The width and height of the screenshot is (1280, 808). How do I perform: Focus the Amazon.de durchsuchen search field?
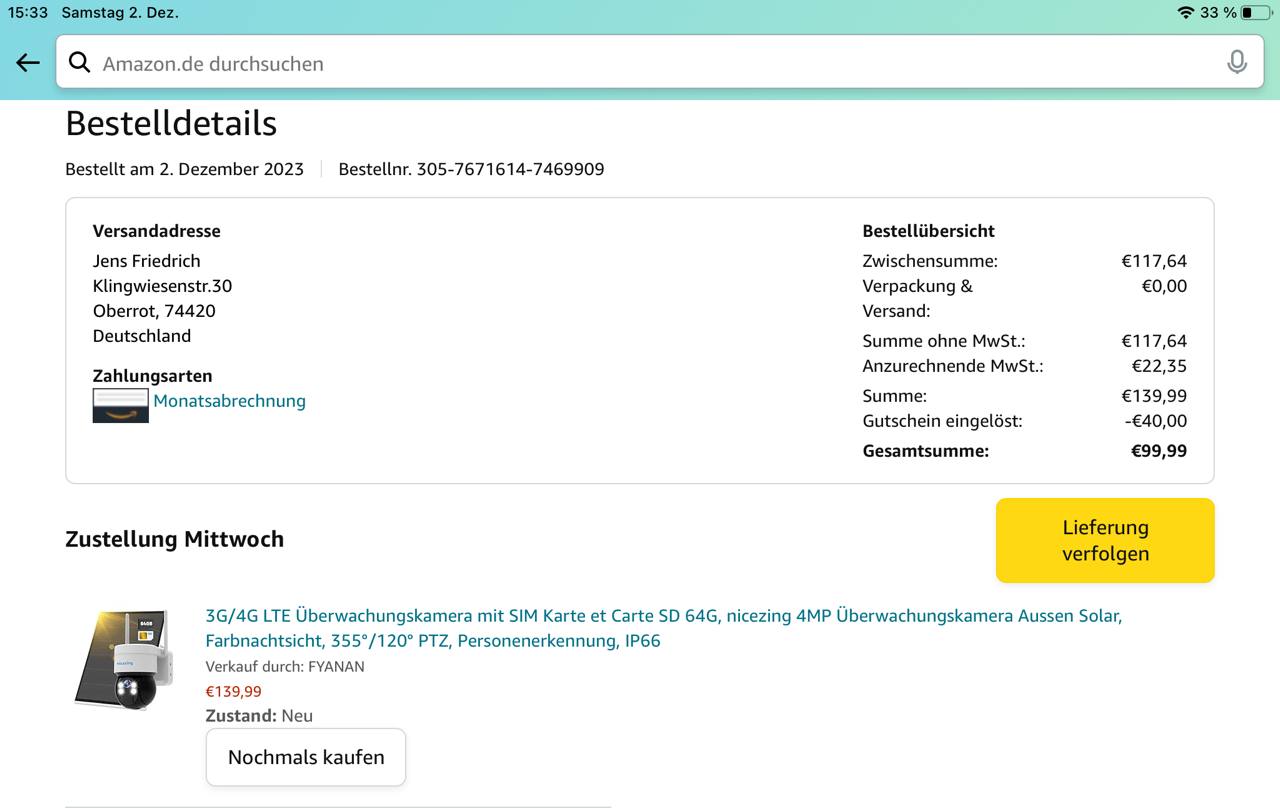(640, 63)
